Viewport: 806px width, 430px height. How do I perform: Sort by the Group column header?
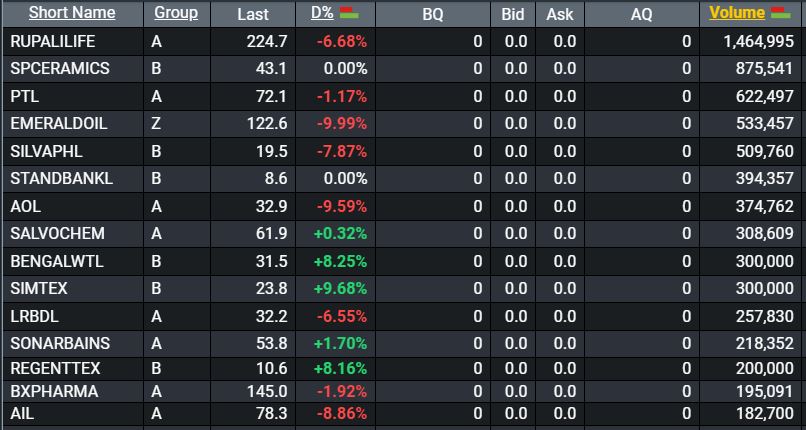(176, 13)
